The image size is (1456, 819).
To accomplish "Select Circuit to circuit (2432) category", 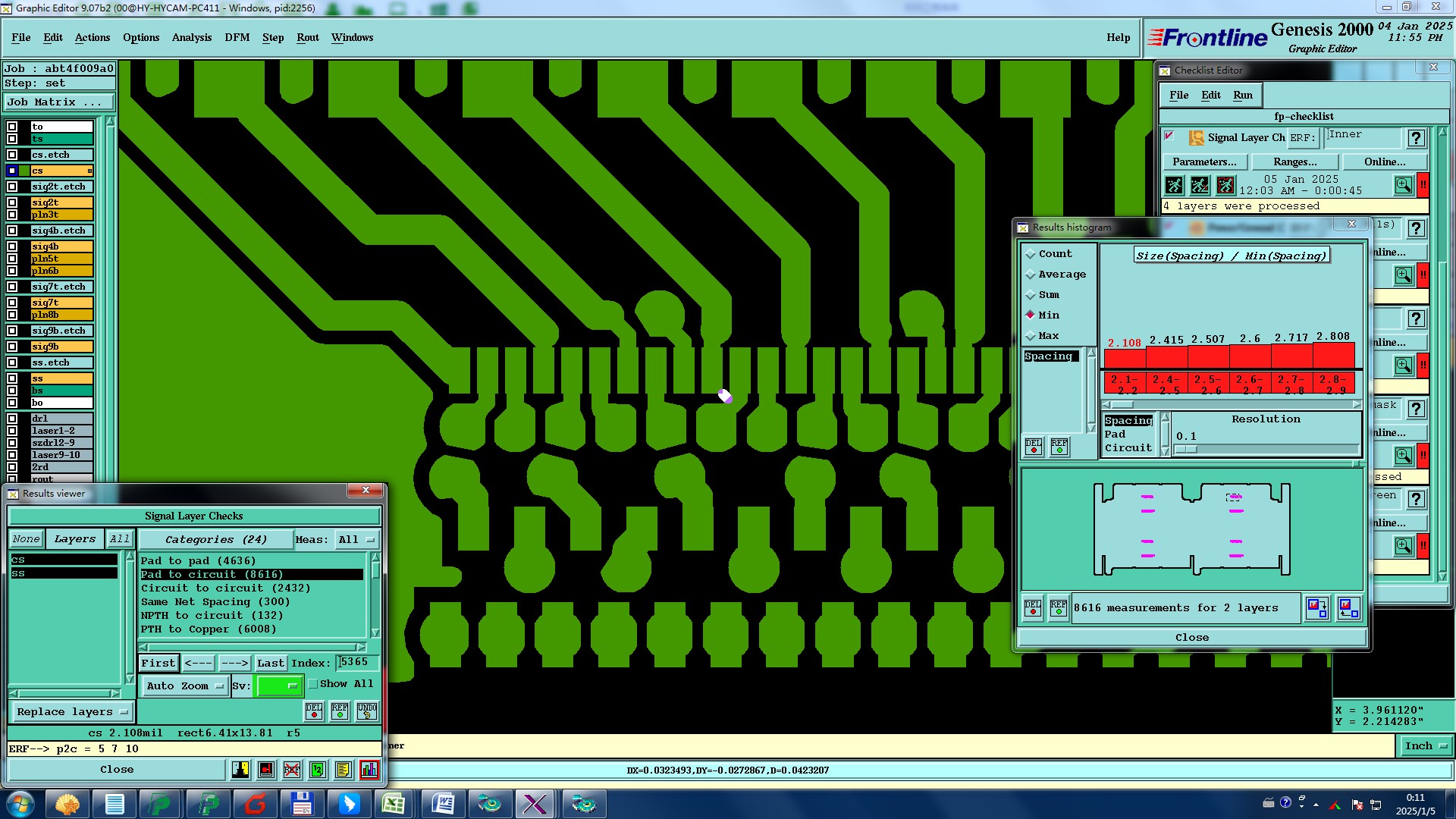I will tap(225, 588).
